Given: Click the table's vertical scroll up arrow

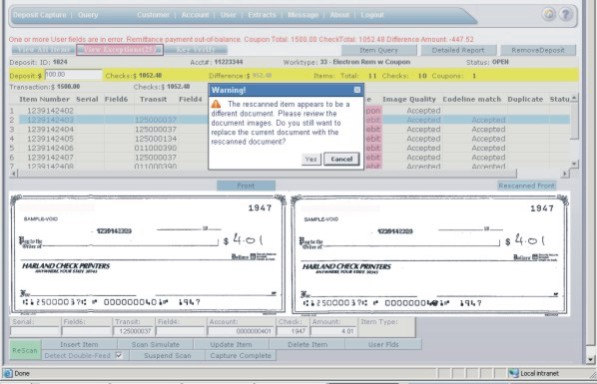Looking at the screenshot, I should pos(574,98).
